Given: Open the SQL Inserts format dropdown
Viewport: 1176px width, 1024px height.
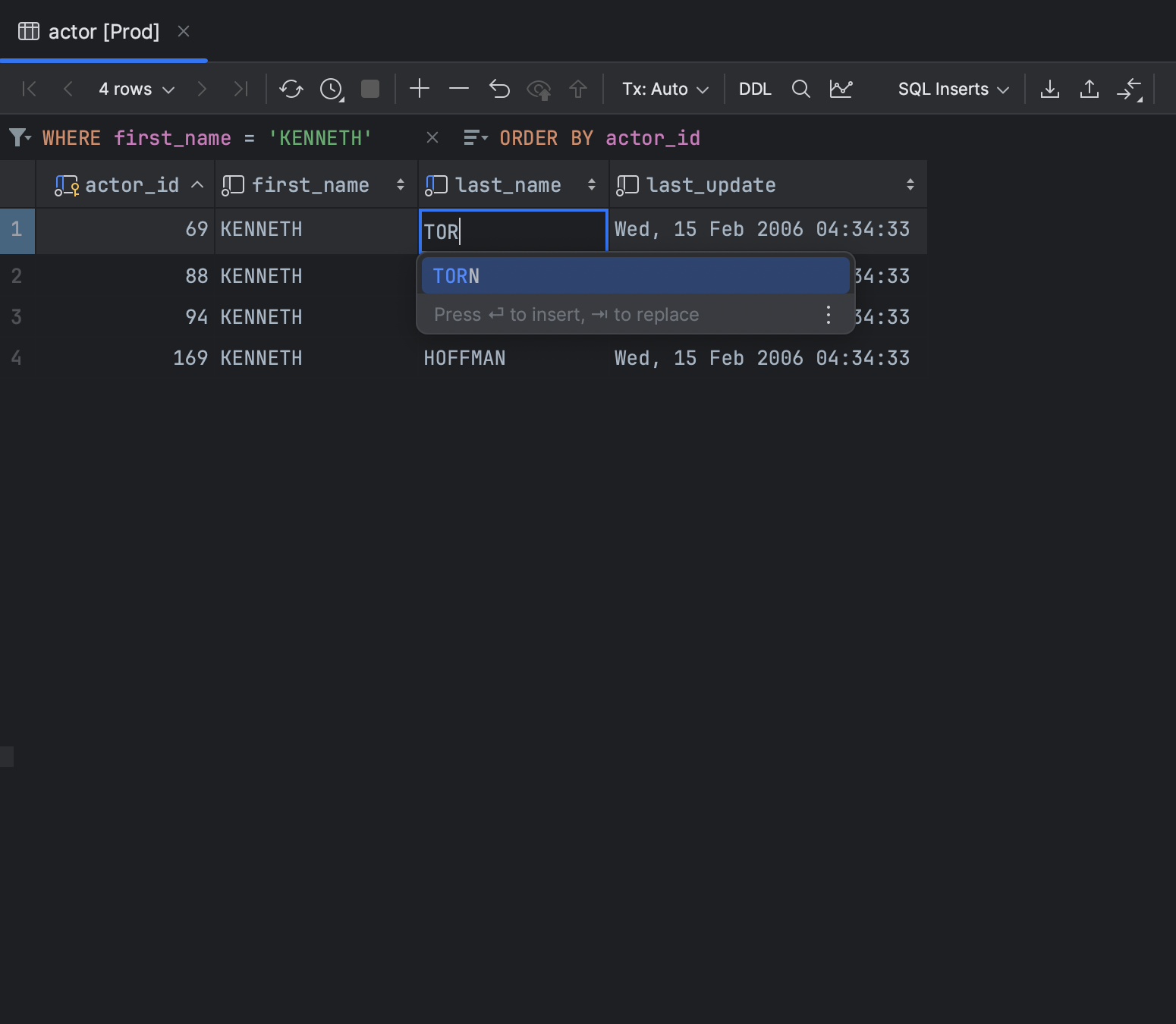Looking at the screenshot, I should (951, 89).
